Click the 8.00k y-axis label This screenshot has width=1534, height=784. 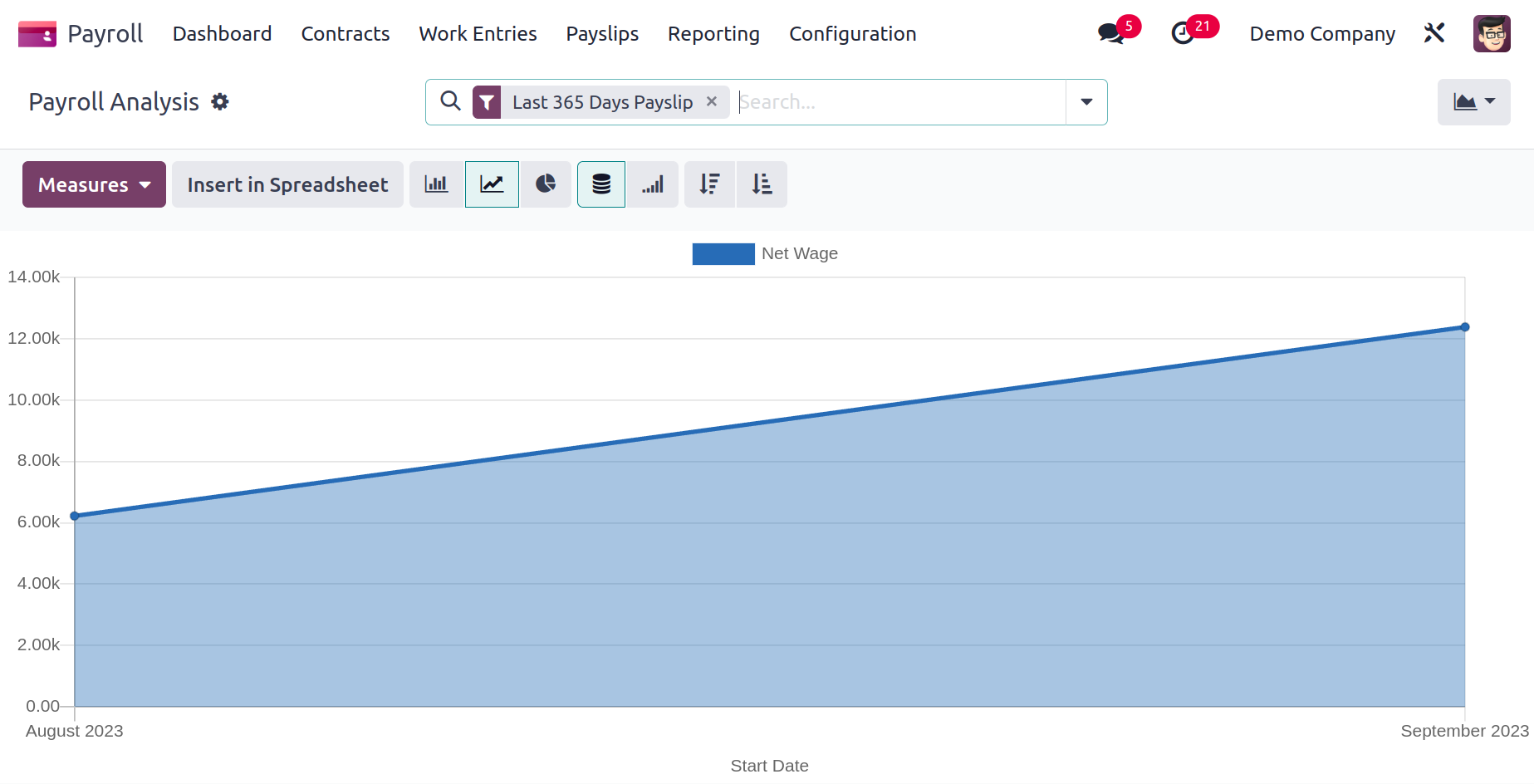click(x=38, y=460)
